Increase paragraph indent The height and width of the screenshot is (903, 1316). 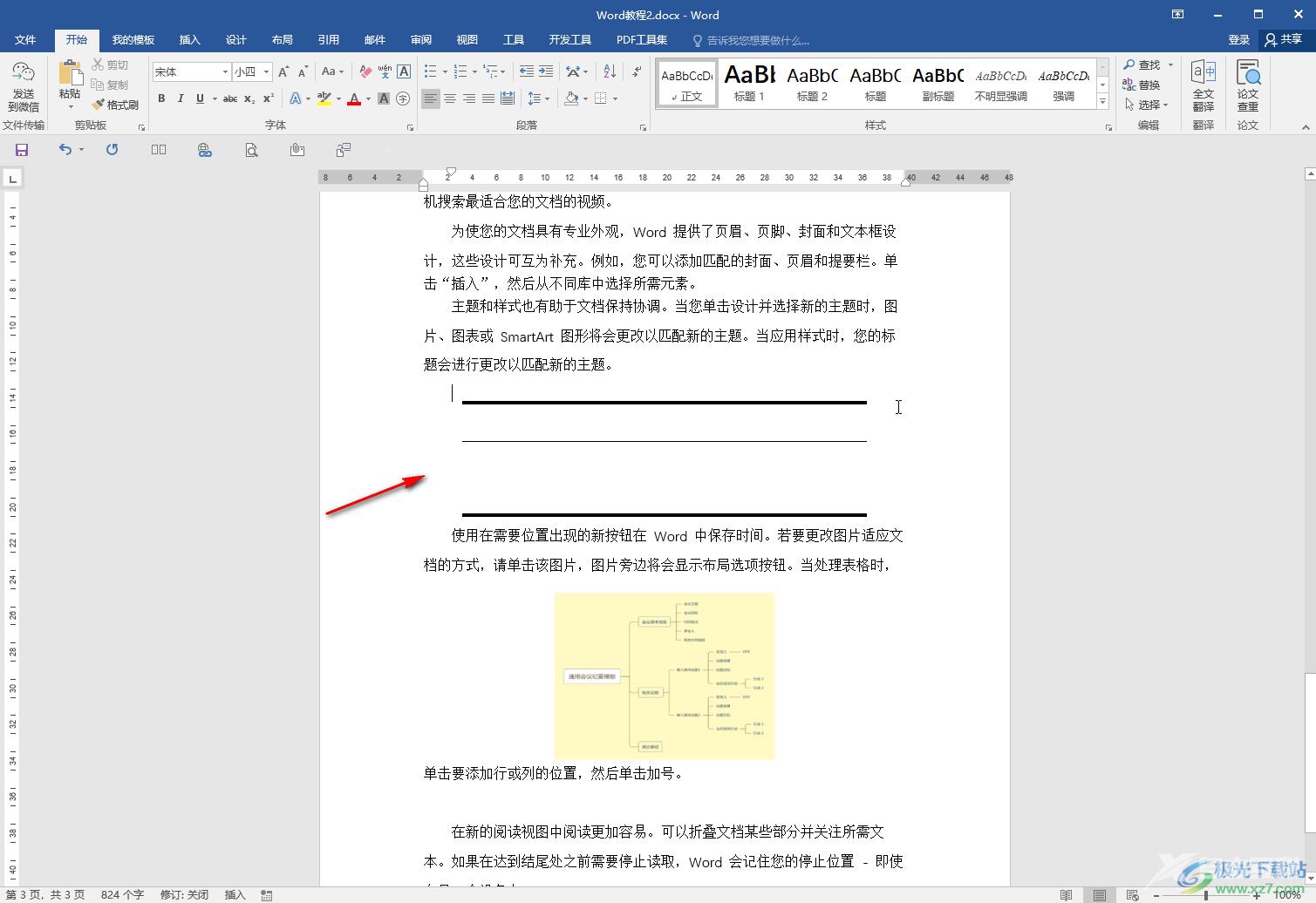tap(546, 71)
